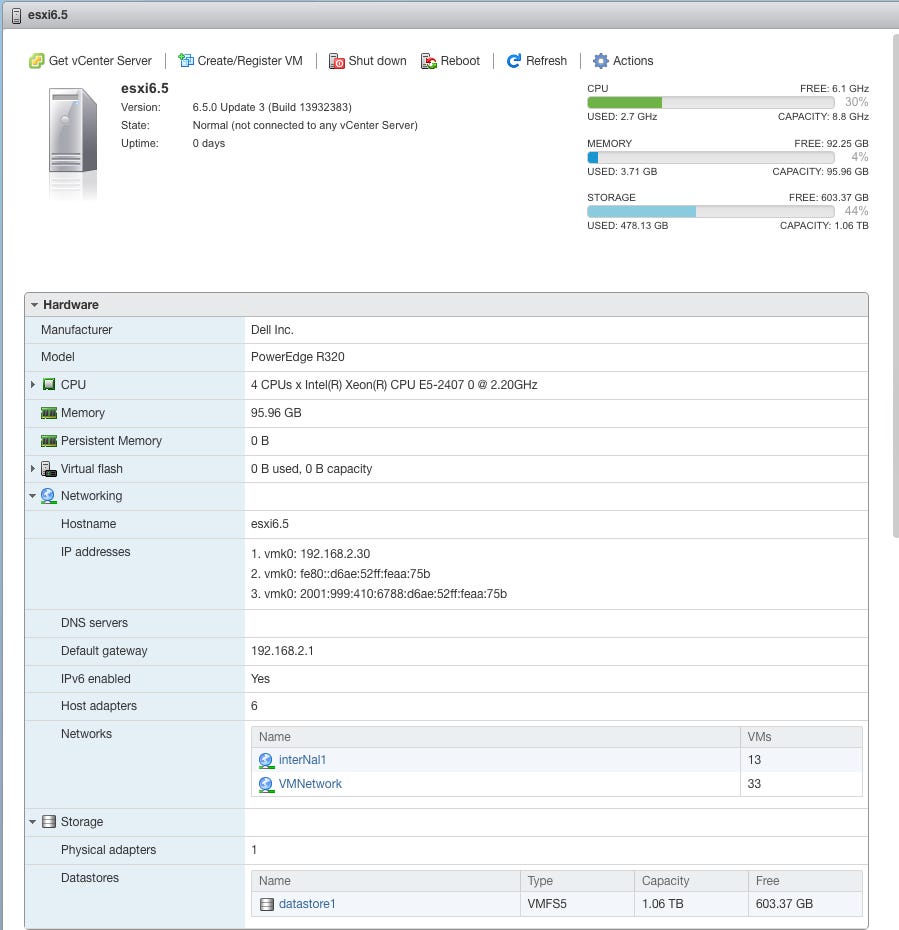Image resolution: width=899 pixels, height=930 pixels.
Task: Collapse the Storage section
Action: pos(33,821)
